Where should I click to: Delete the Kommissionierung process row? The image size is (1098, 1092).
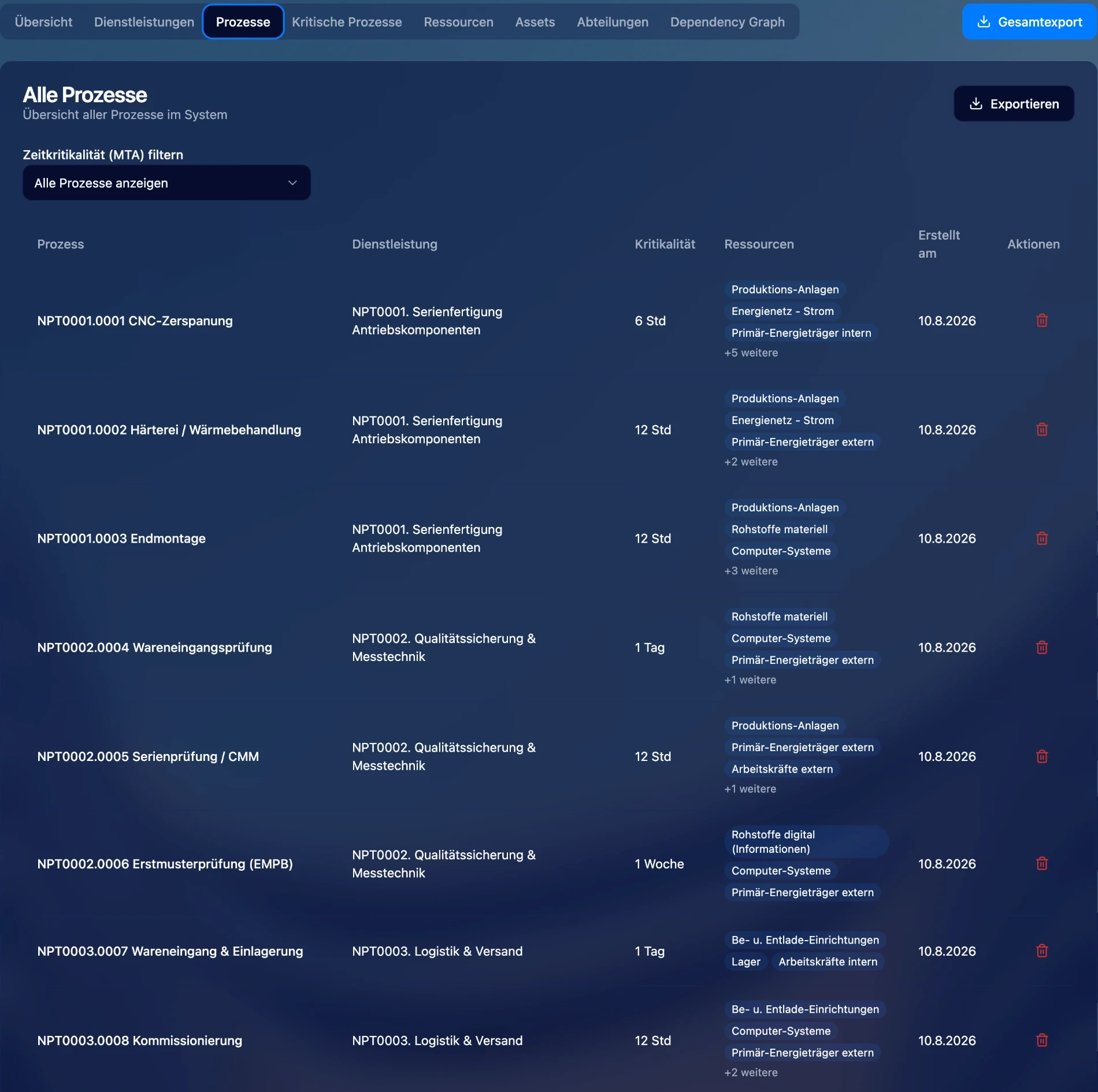(1041, 1041)
